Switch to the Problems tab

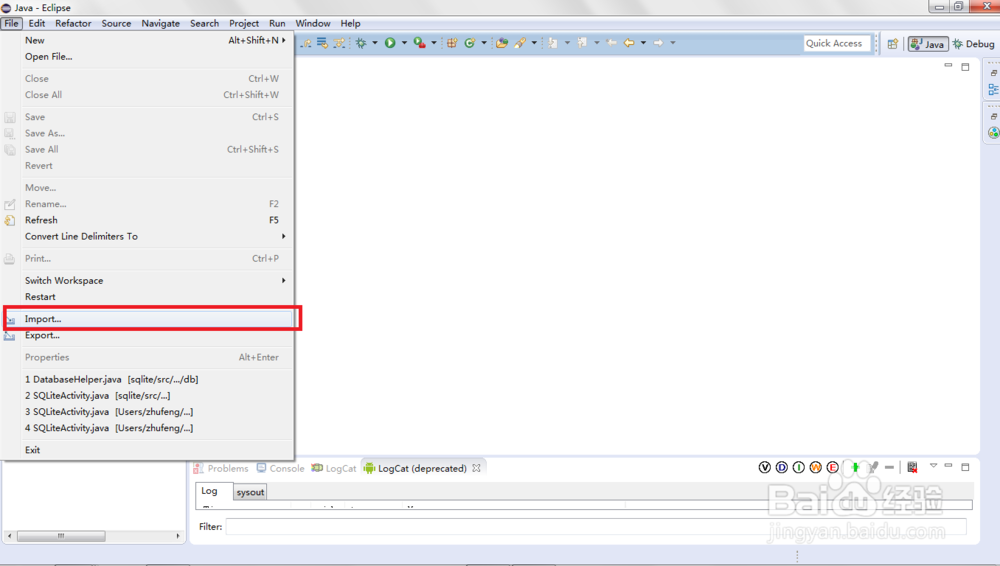coord(221,468)
